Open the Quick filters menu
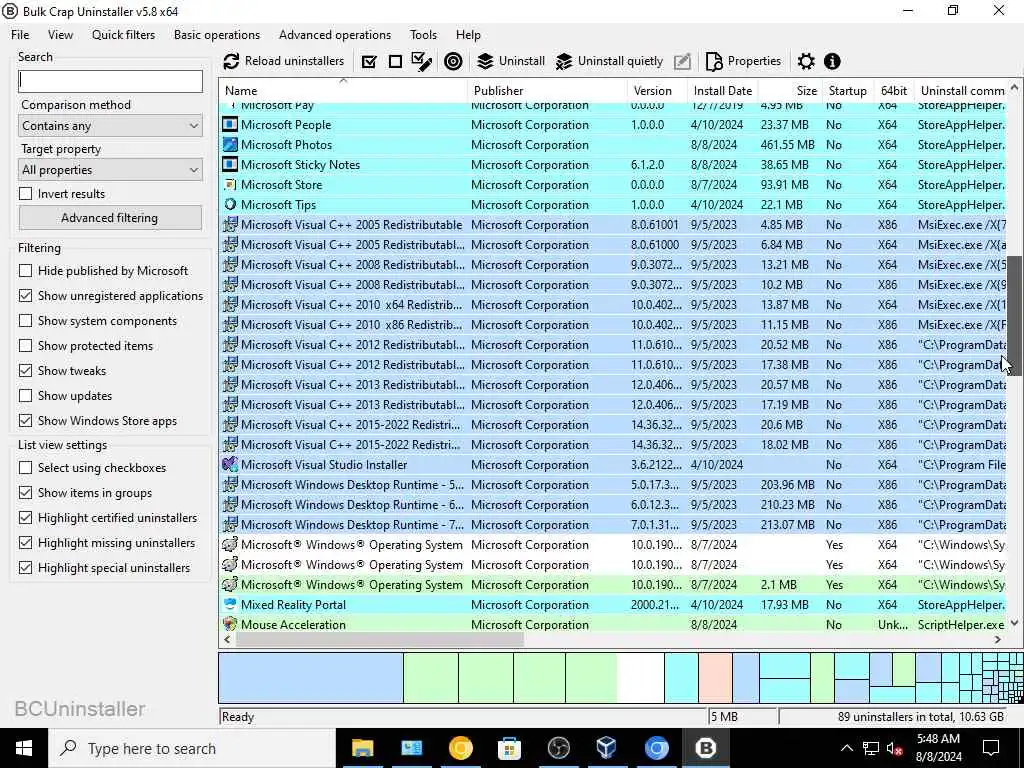The width and height of the screenshot is (1024, 768). click(123, 35)
